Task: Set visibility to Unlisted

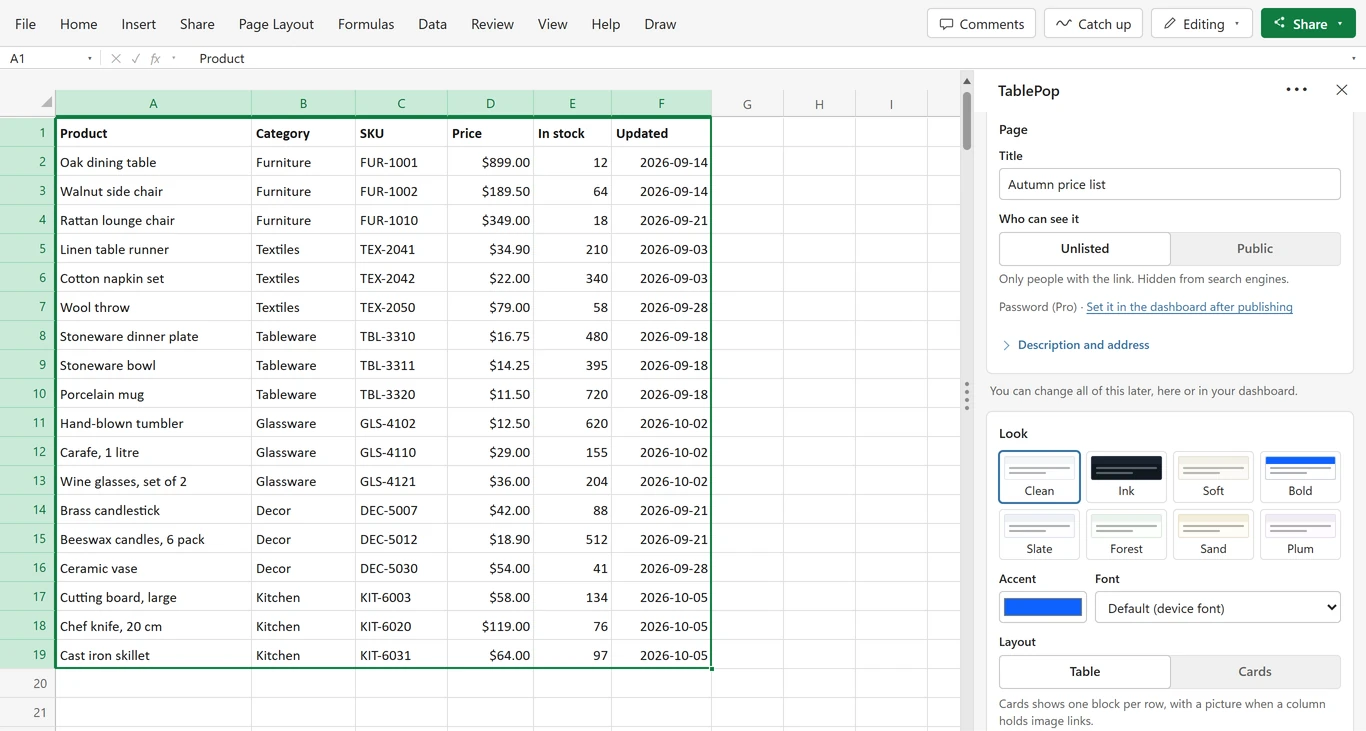Action: coord(1085,249)
